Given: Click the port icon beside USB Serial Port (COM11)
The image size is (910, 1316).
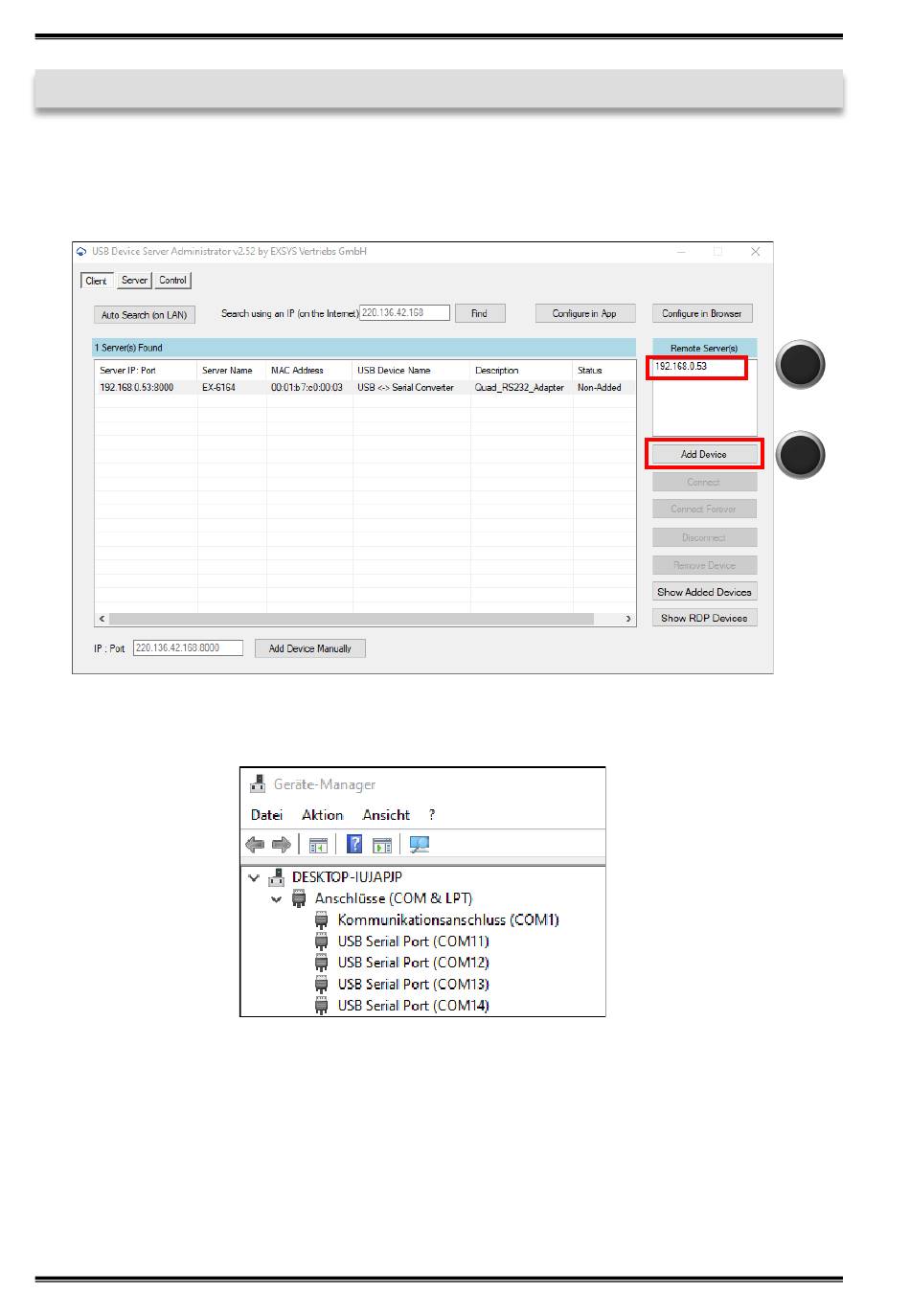Looking at the screenshot, I should 322,942.
